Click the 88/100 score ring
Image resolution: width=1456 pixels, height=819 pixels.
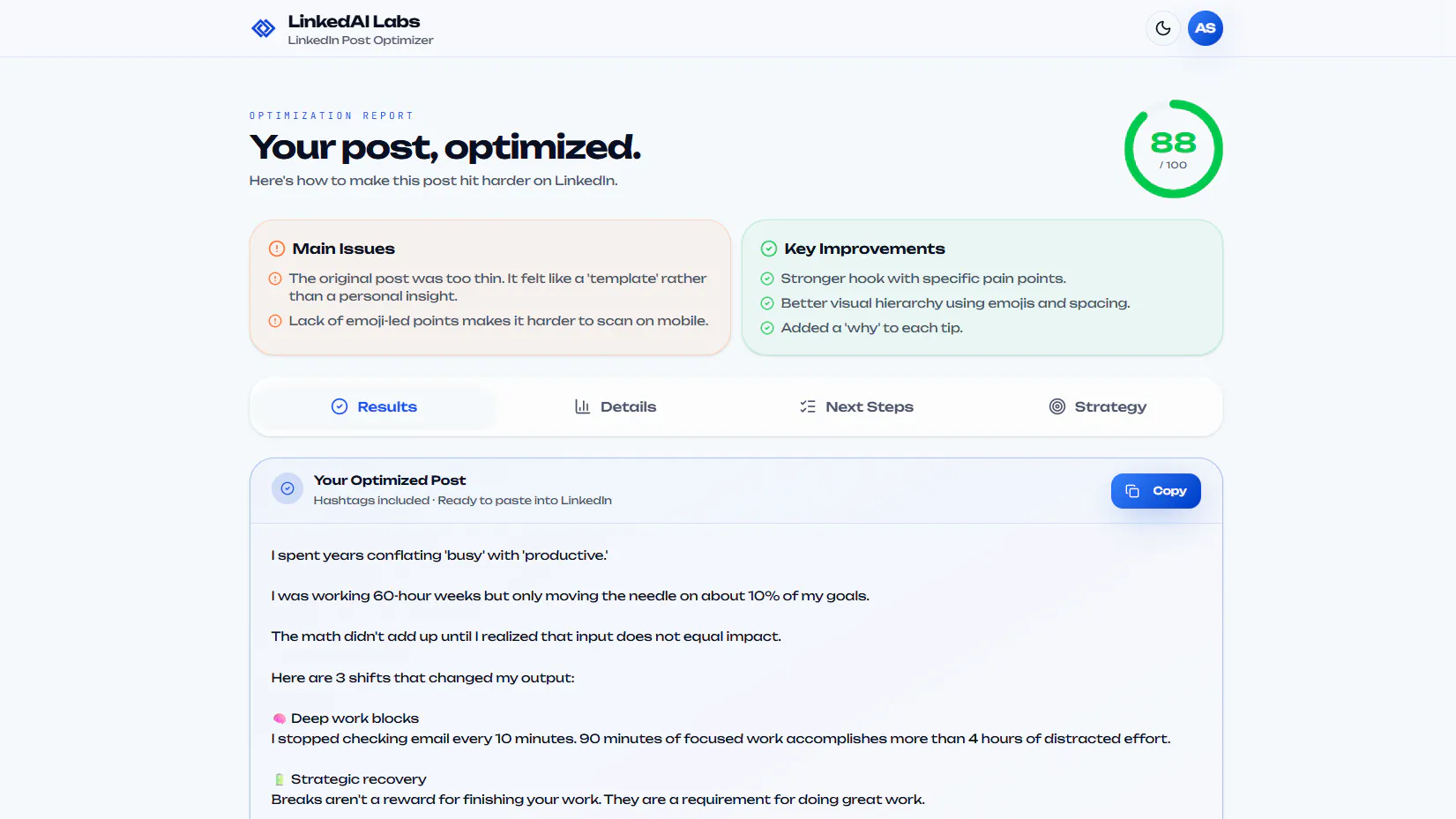click(x=1173, y=149)
